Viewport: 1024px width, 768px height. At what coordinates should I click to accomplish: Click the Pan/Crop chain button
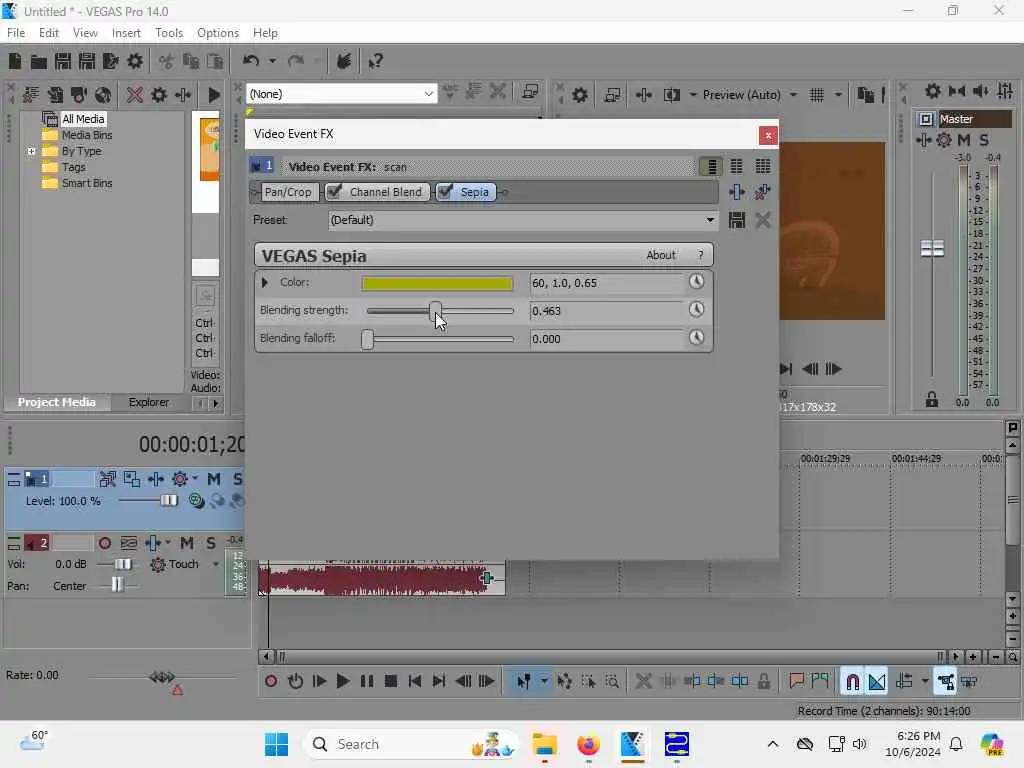(288, 192)
